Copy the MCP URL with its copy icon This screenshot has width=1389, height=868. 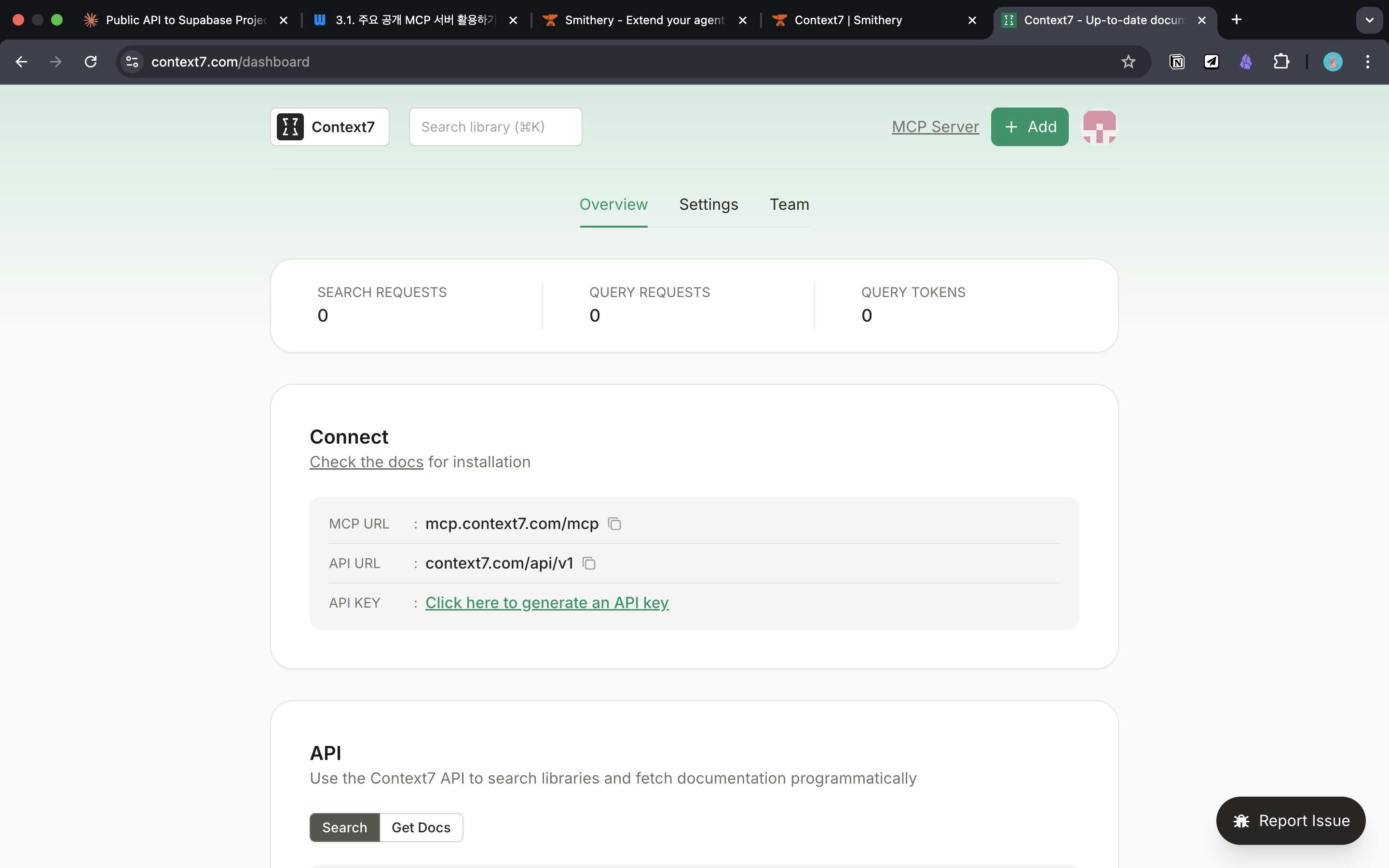pyautogui.click(x=614, y=524)
